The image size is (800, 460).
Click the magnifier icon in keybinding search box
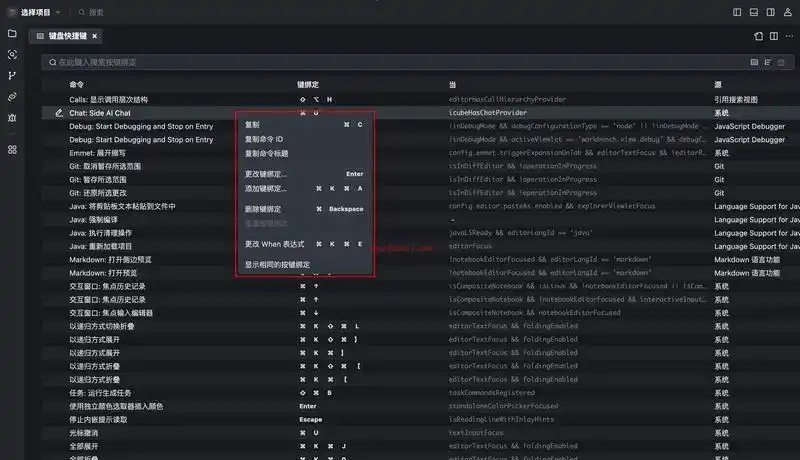pos(53,62)
